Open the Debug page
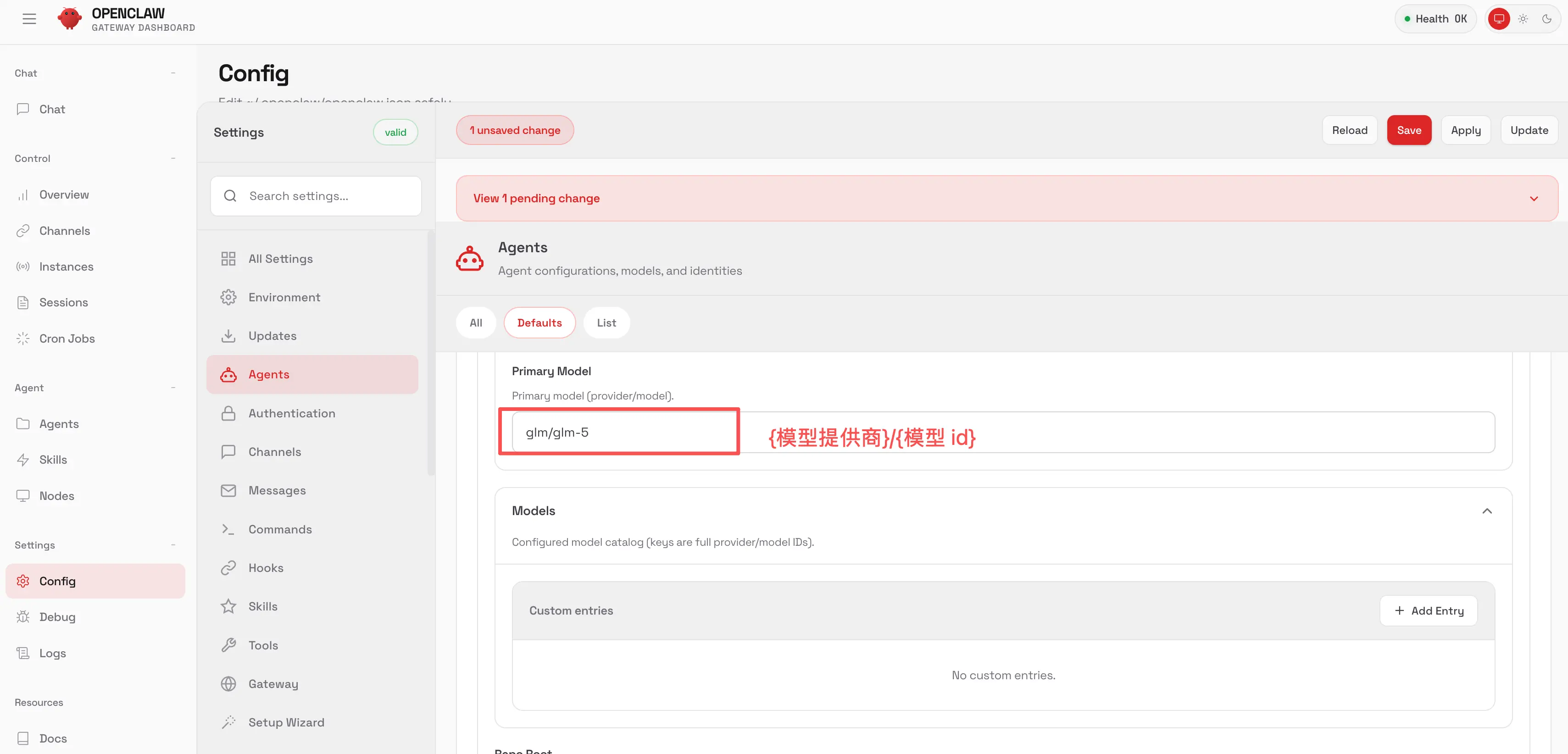Viewport: 1568px width, 754px height. 57,616
